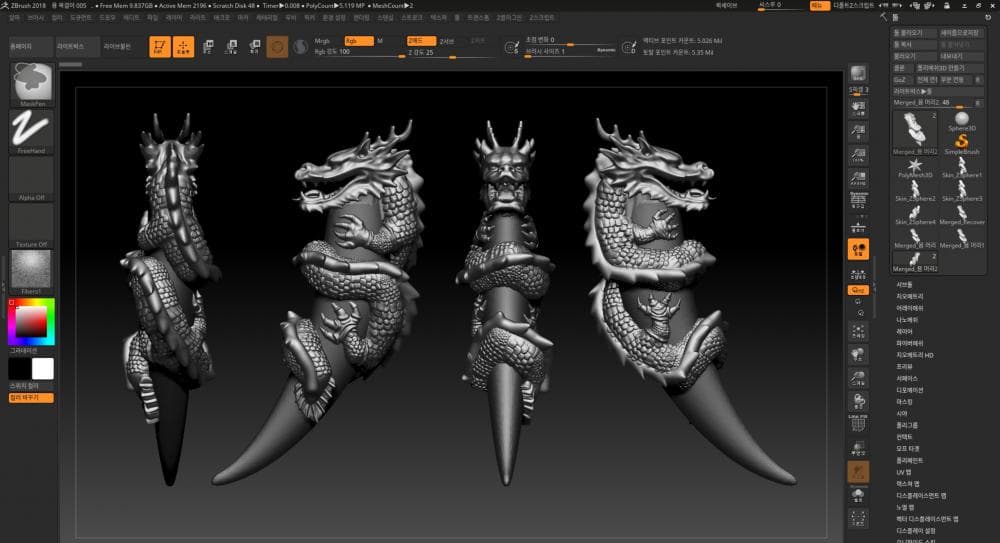Toggle the Mrgb mode button
Screen dimensions: 1000x543
[x=323, y=41]
